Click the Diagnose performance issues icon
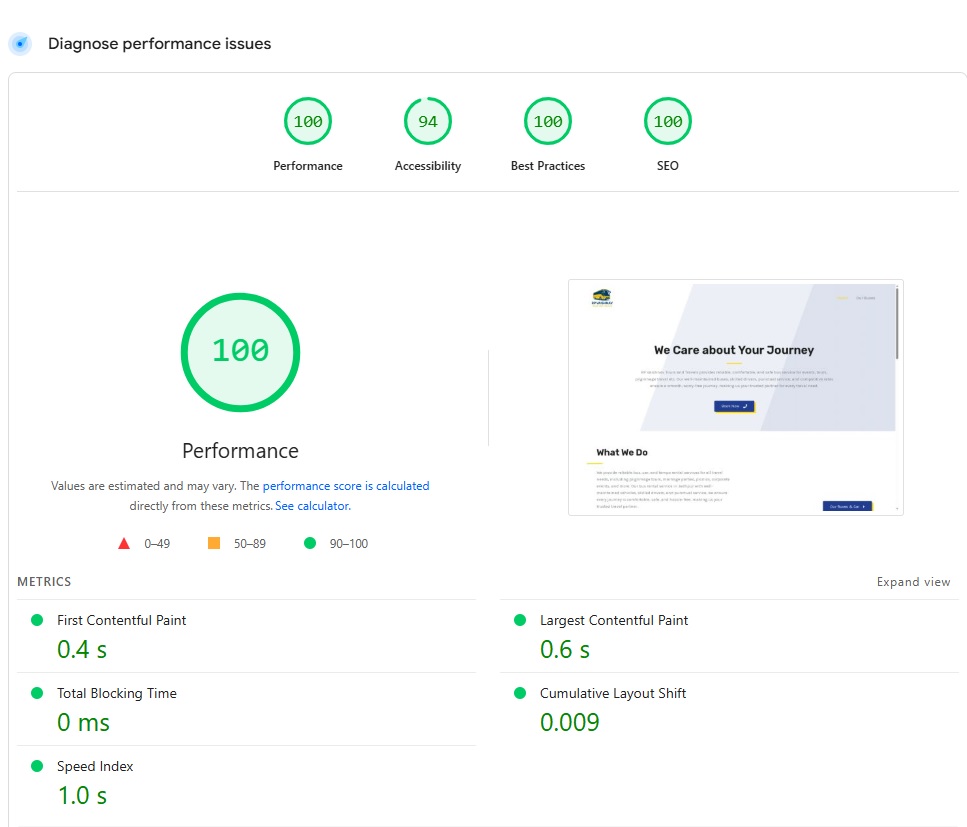 coord(20,44)
